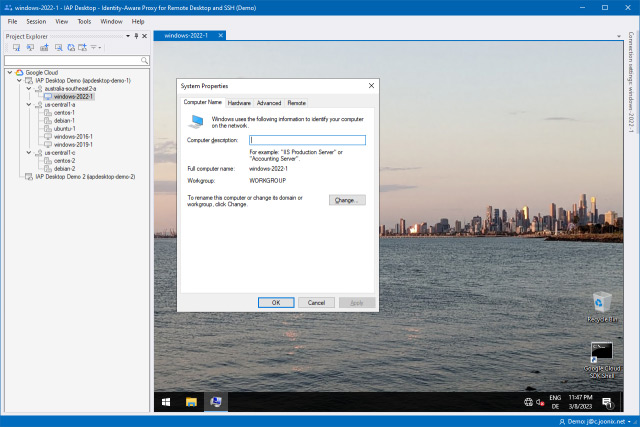Screen dimensions: 640x427
Task: Close the System Properties dialog
Action: 371,86
